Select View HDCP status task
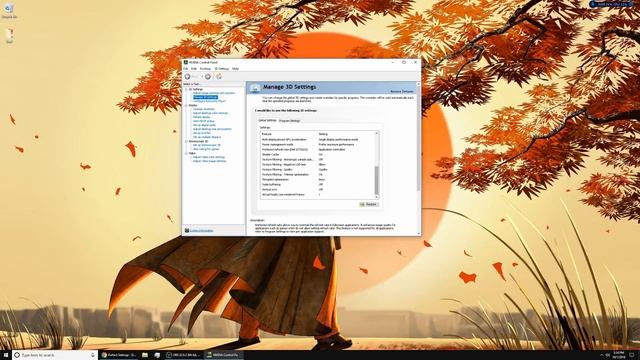Viewport: 640px width, 360px height. 204,121
